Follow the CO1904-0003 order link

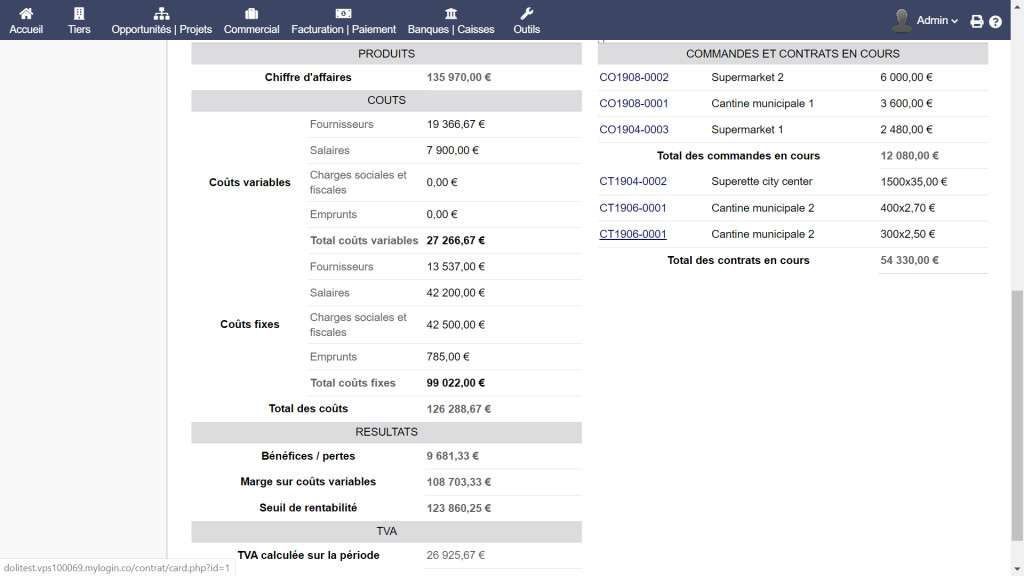click(634, 129)
